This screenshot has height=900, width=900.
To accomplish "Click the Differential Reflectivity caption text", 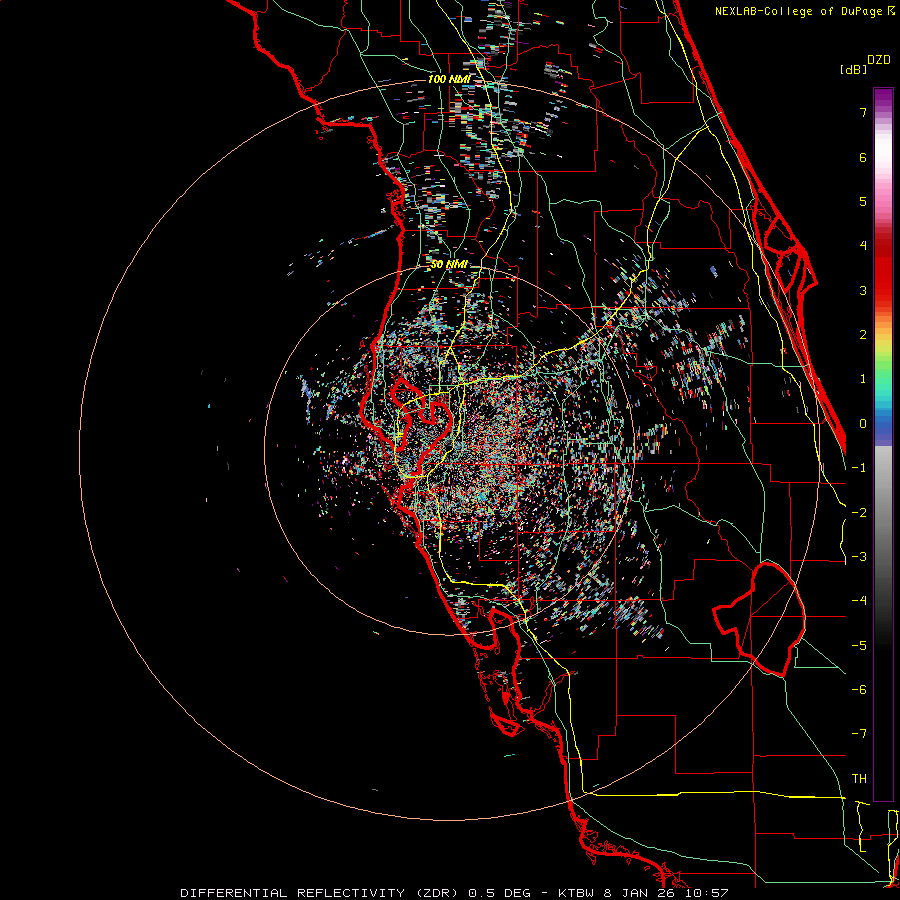I will pyautogui.click(x=454, y=893).
